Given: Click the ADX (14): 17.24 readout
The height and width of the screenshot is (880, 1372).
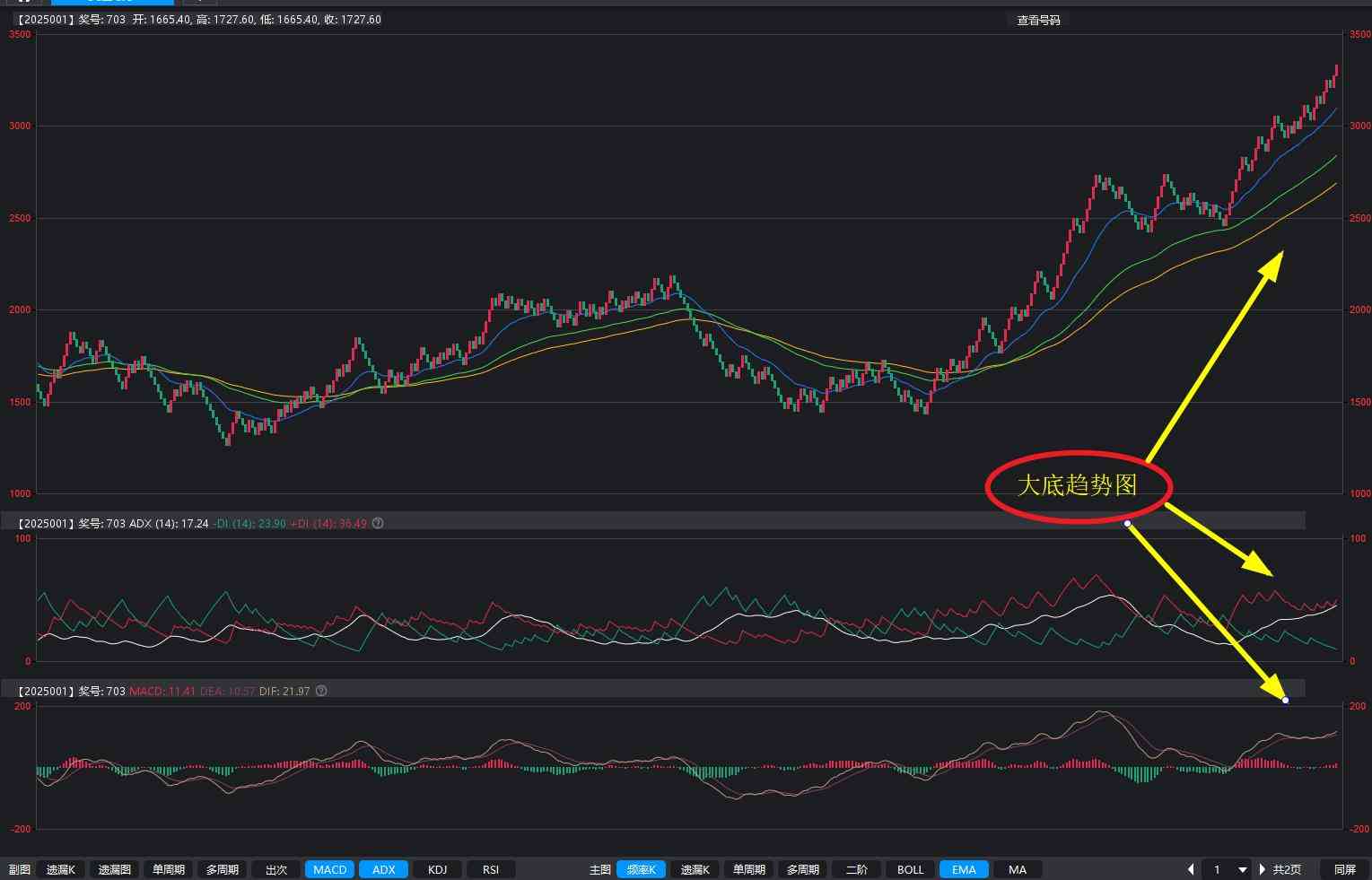Looking at the screenshot, I should 169,523.
